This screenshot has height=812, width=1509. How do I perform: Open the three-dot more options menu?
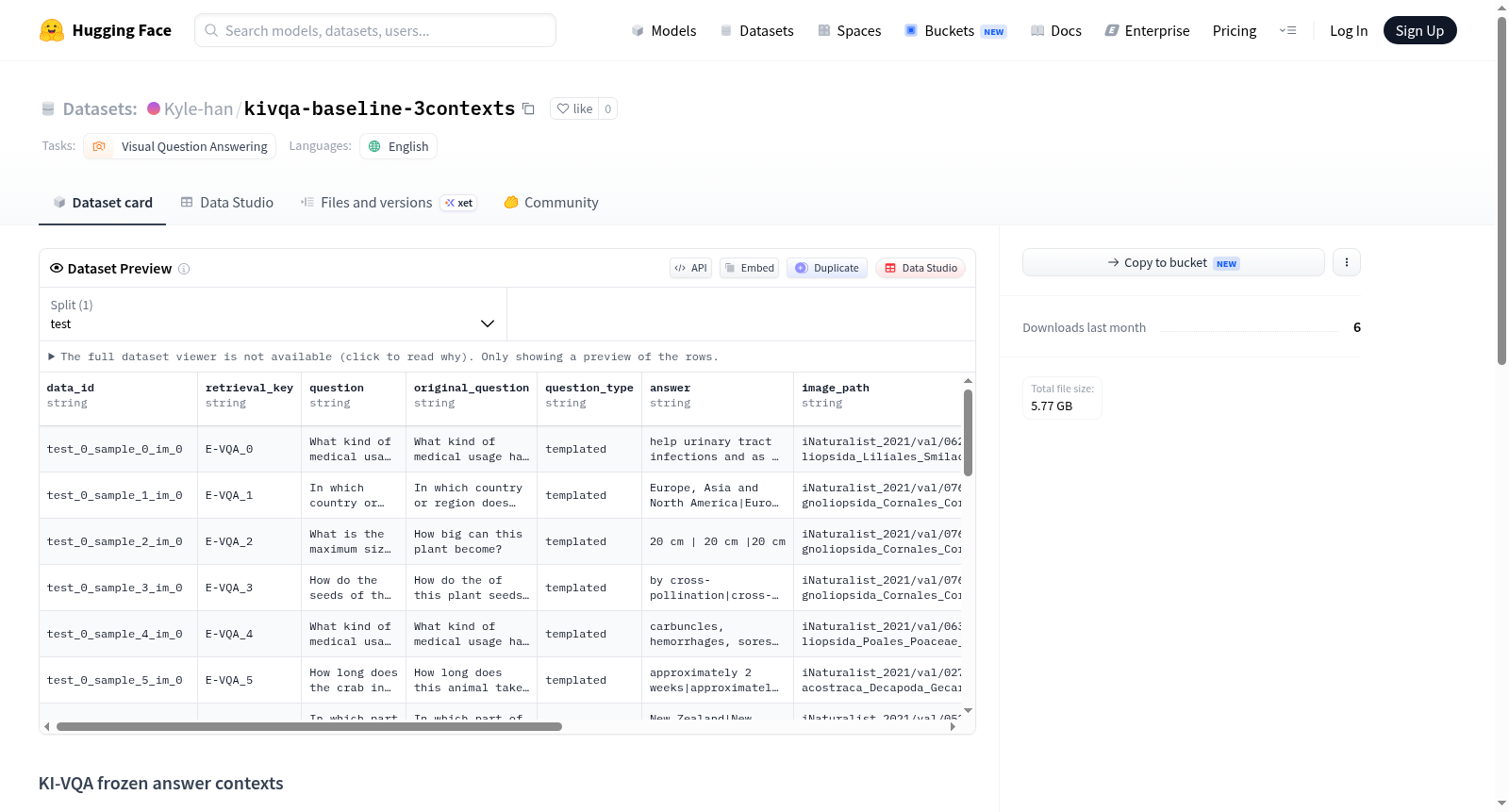(x=1347, y=262)
